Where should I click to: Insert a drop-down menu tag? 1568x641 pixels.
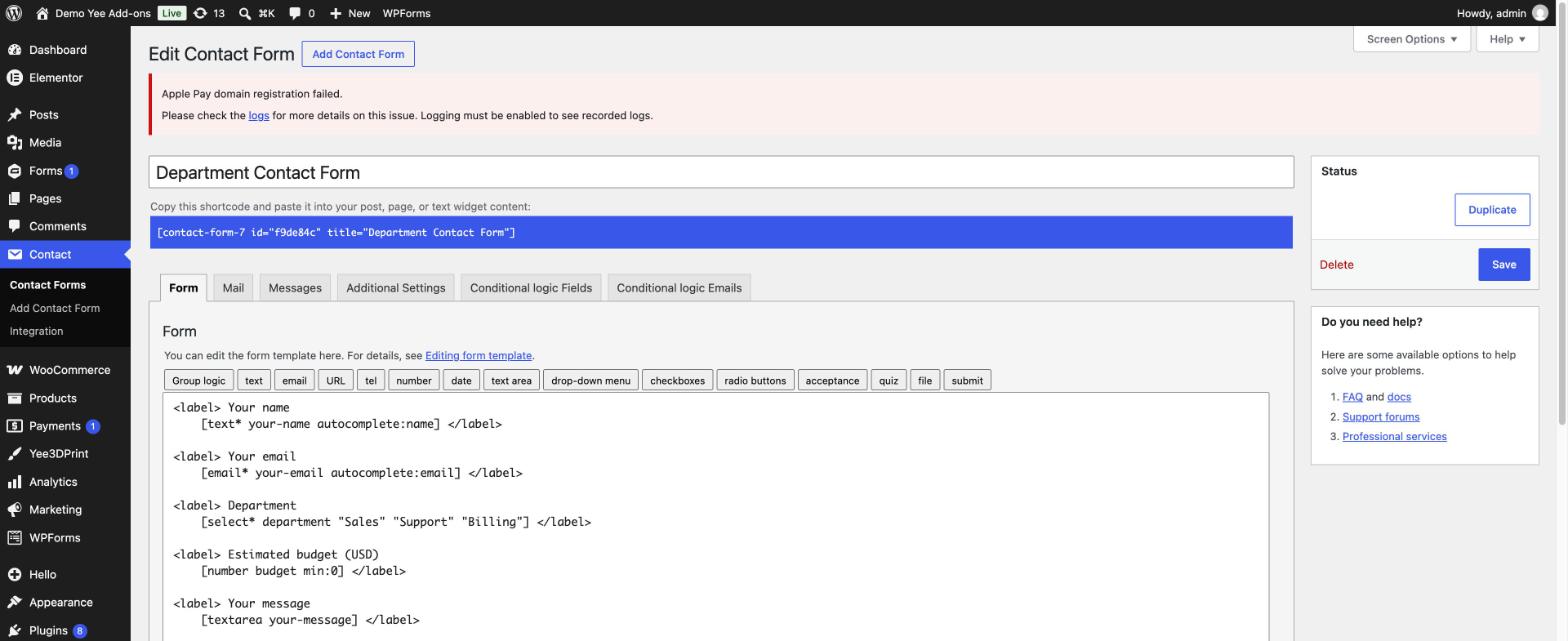[x=591, y=381]
